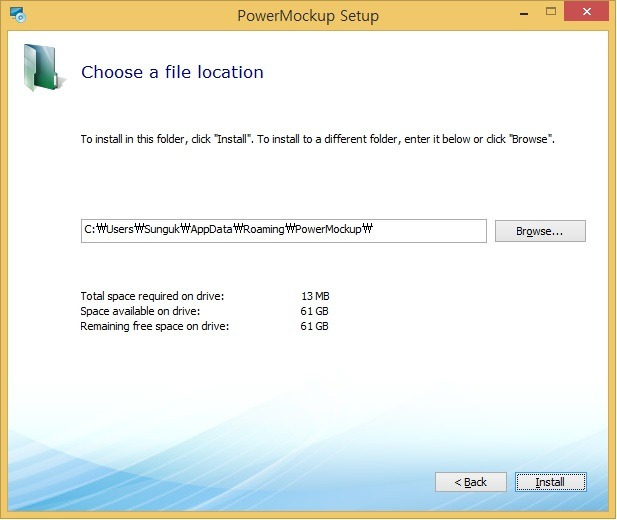Click the '13 MB' space value

click(315, 296)
